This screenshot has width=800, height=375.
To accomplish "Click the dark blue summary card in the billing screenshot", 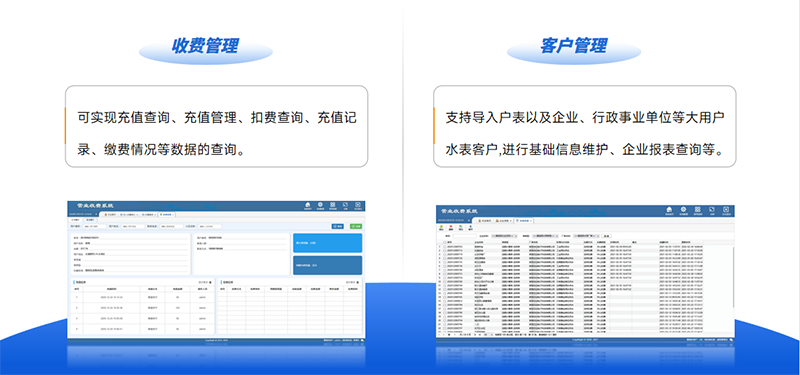I will pos(328,265).
